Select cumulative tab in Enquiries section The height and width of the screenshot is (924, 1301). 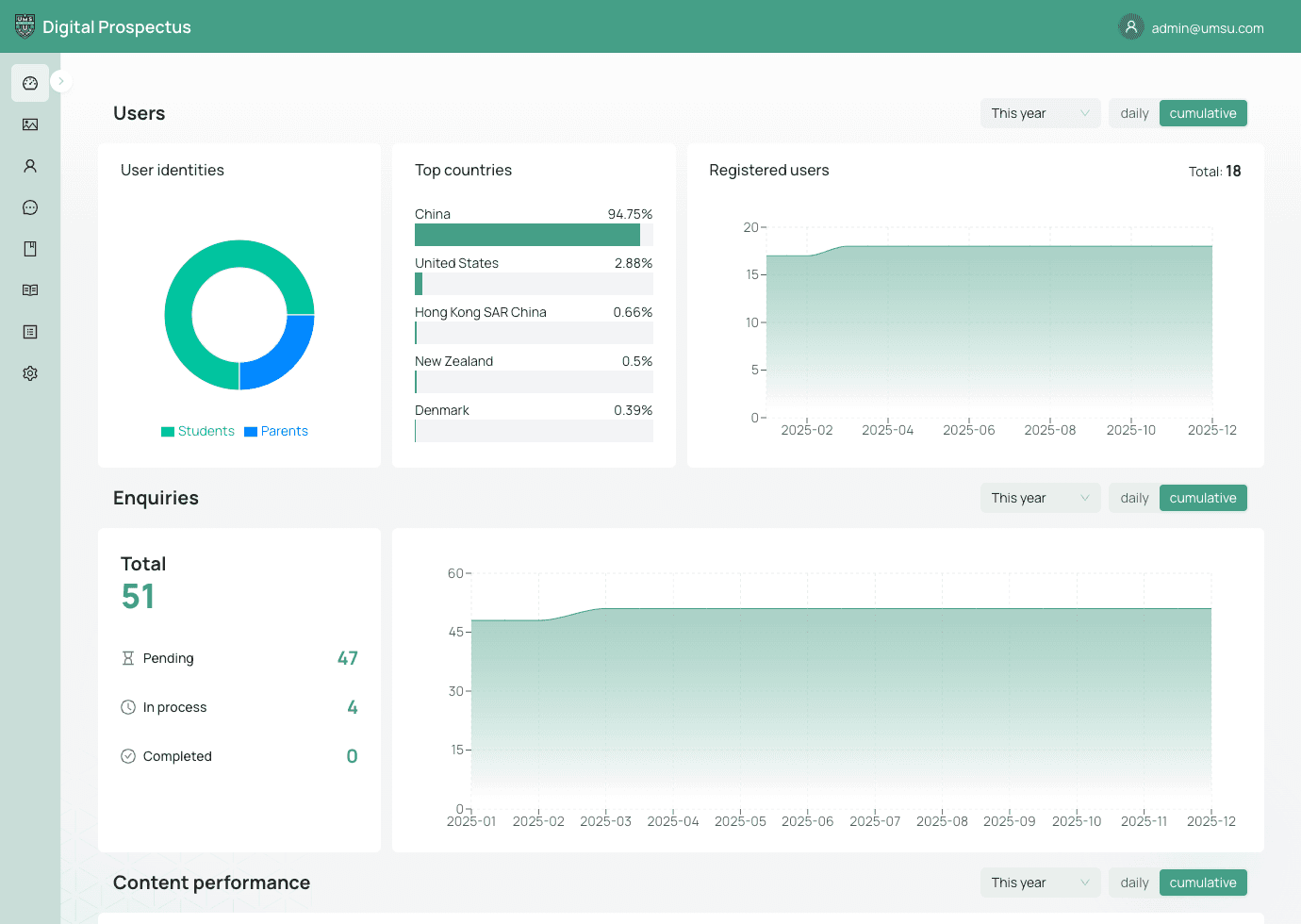click(1203, 498)
